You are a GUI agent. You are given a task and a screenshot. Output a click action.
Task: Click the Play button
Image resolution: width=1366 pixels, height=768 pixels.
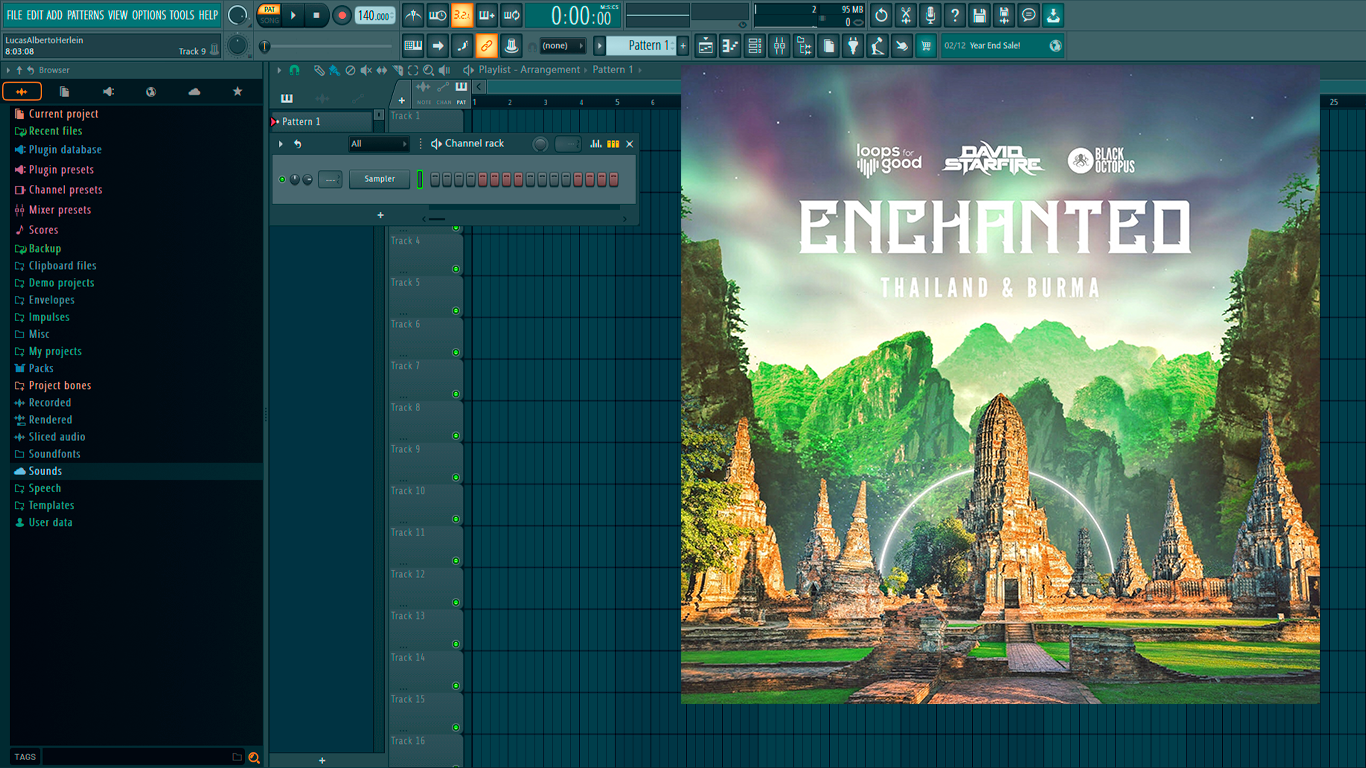coord(293,15)
